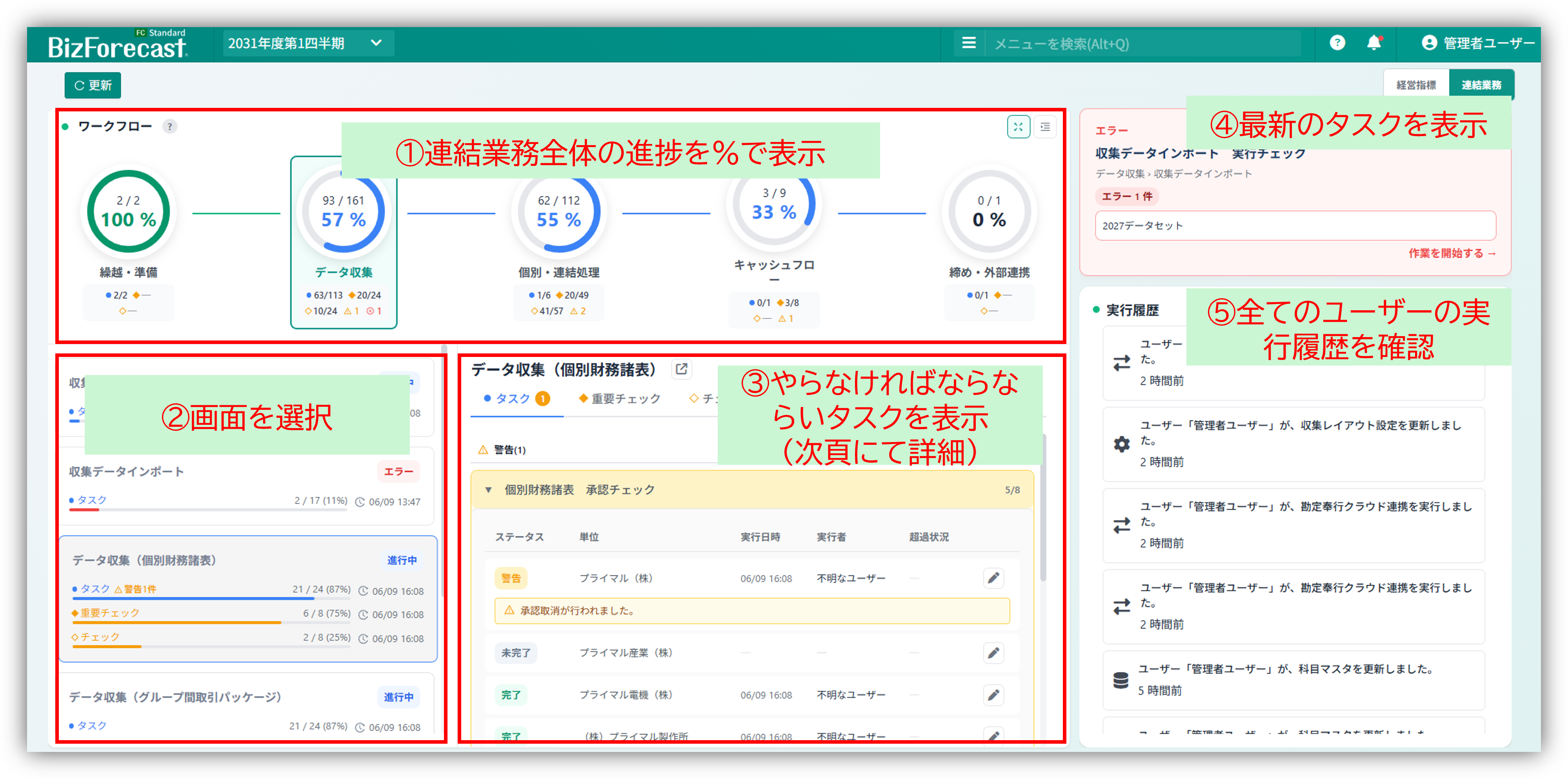Click the 2027データセット field
This screenshot has height=779, width=1568.
click(x=1295, y=226)
